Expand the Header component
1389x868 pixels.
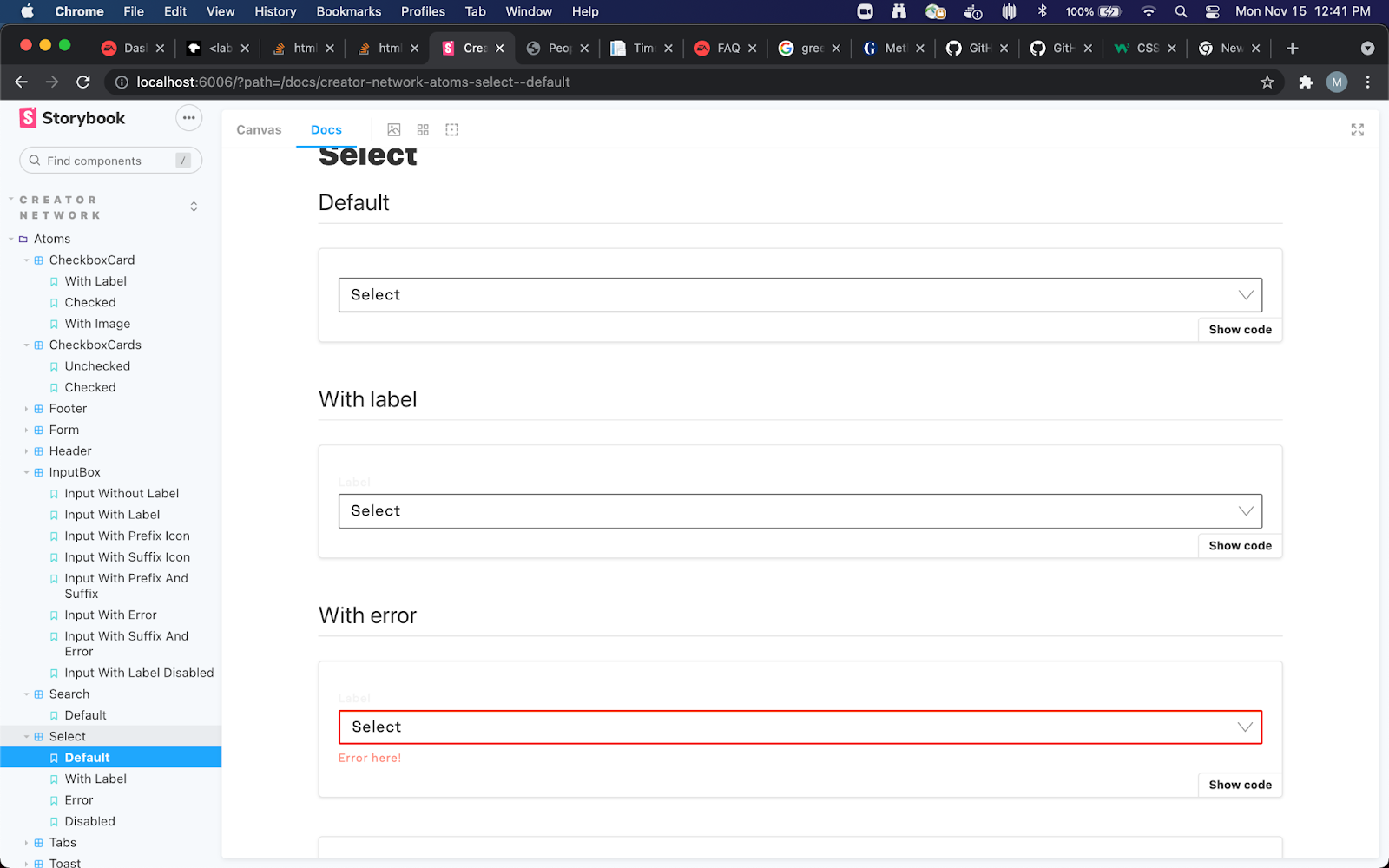(x=70, y=451)
